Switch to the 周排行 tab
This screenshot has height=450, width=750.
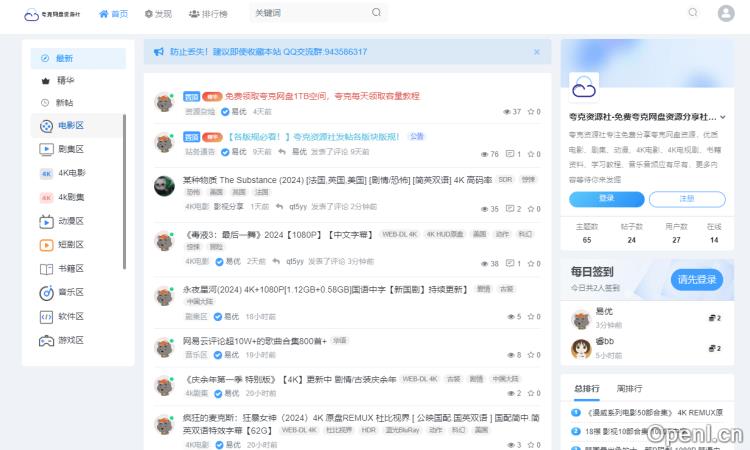click(629, 389)
